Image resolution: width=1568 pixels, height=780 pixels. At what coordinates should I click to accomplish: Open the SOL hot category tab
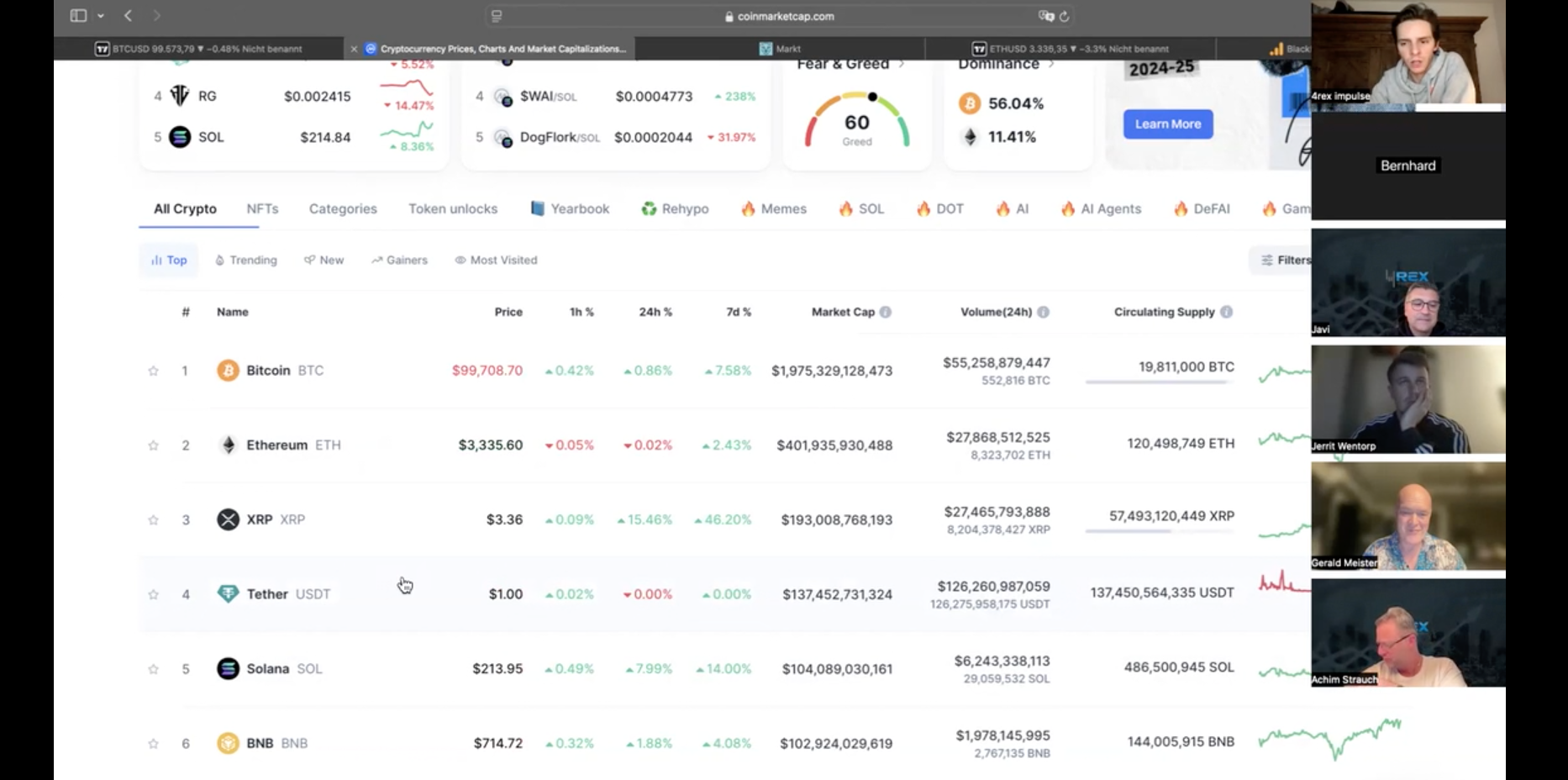861,208
